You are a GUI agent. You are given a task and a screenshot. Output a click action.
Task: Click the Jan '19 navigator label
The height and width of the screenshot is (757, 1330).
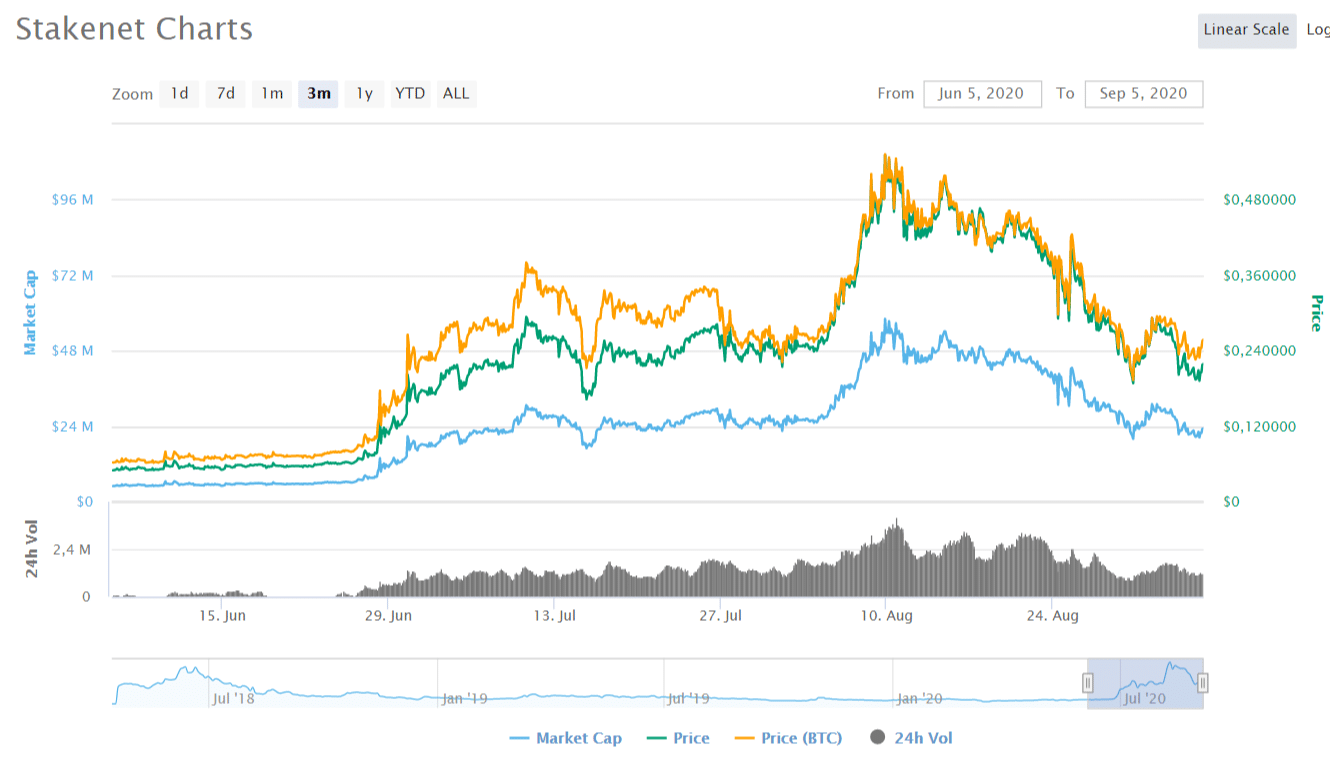(464, 699)
